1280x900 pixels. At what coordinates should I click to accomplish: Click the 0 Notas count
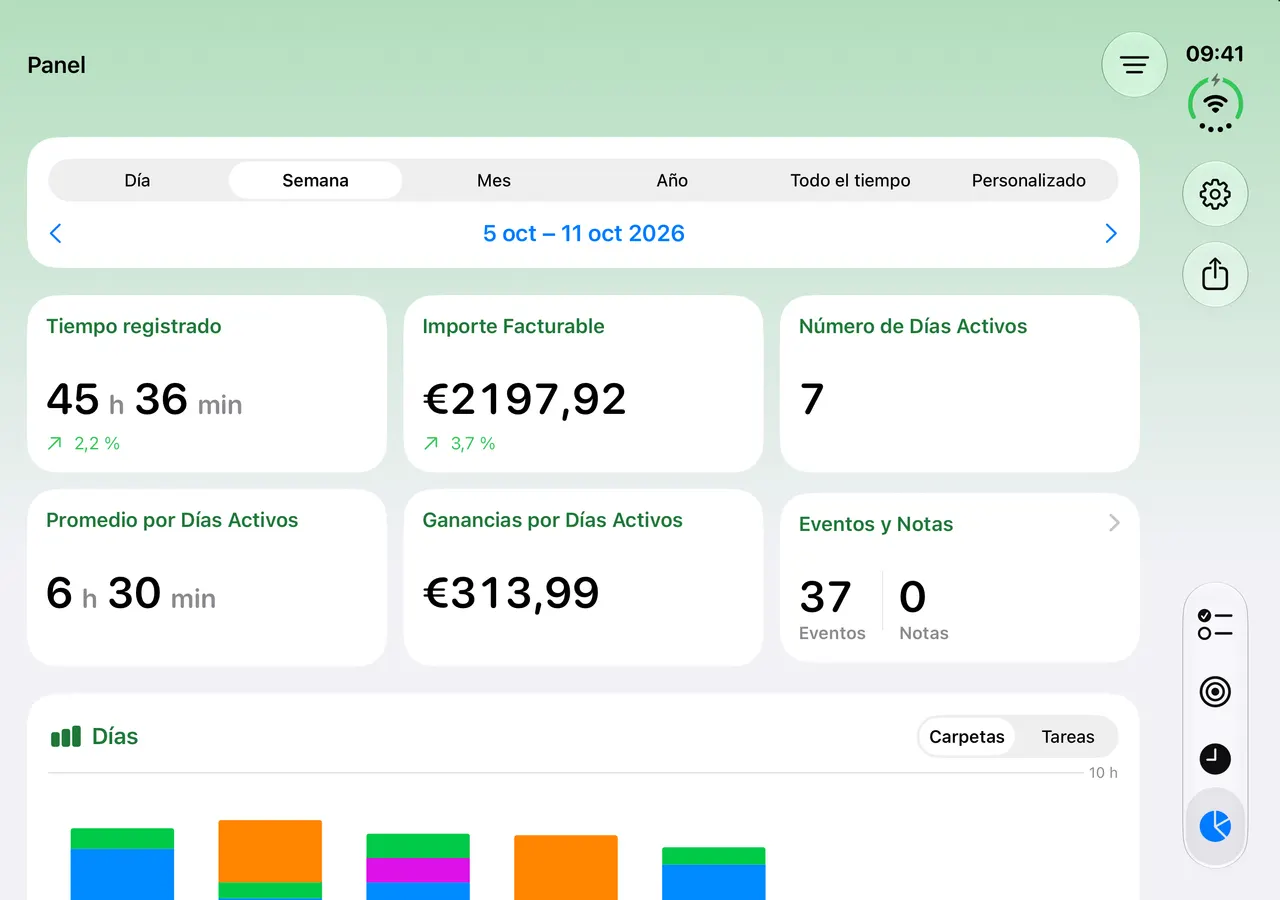point(923,609)
